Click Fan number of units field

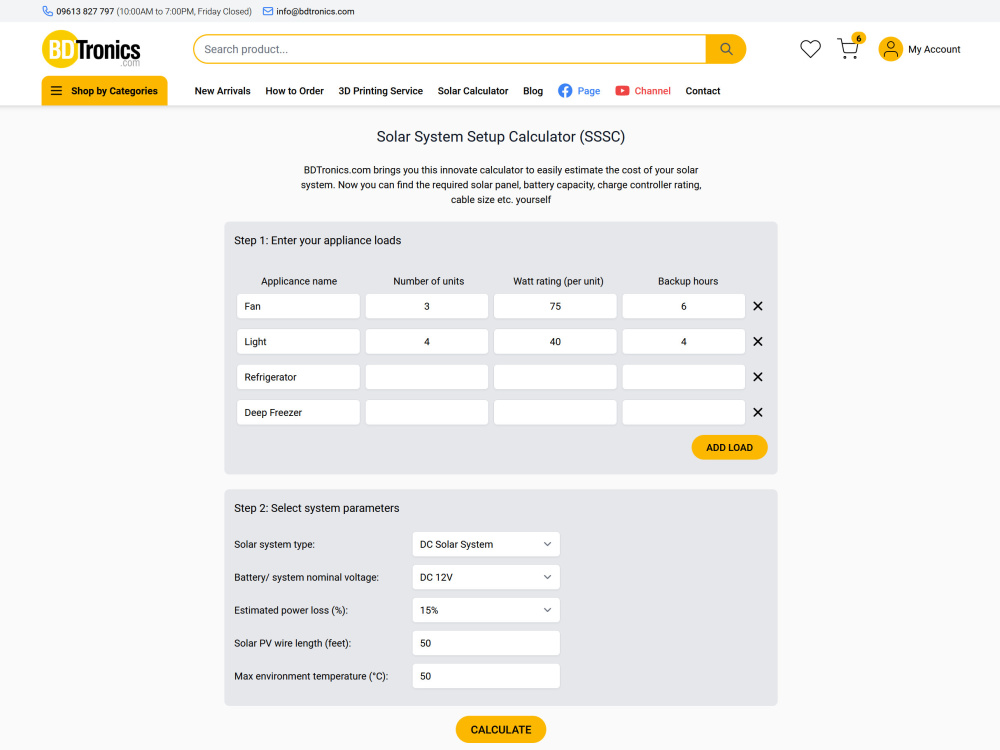[427, 306]
